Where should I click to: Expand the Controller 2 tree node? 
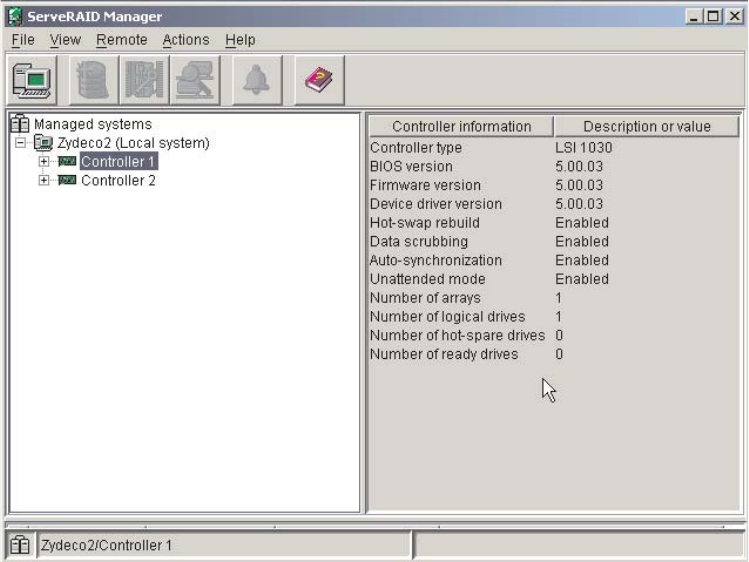43,181
